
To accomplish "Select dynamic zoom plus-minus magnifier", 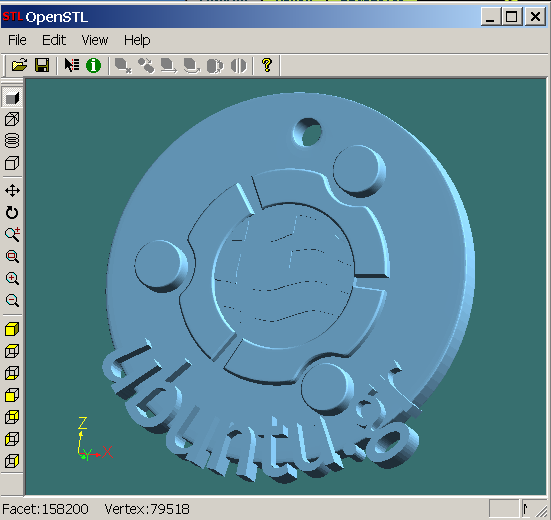I will click(13, 234).
